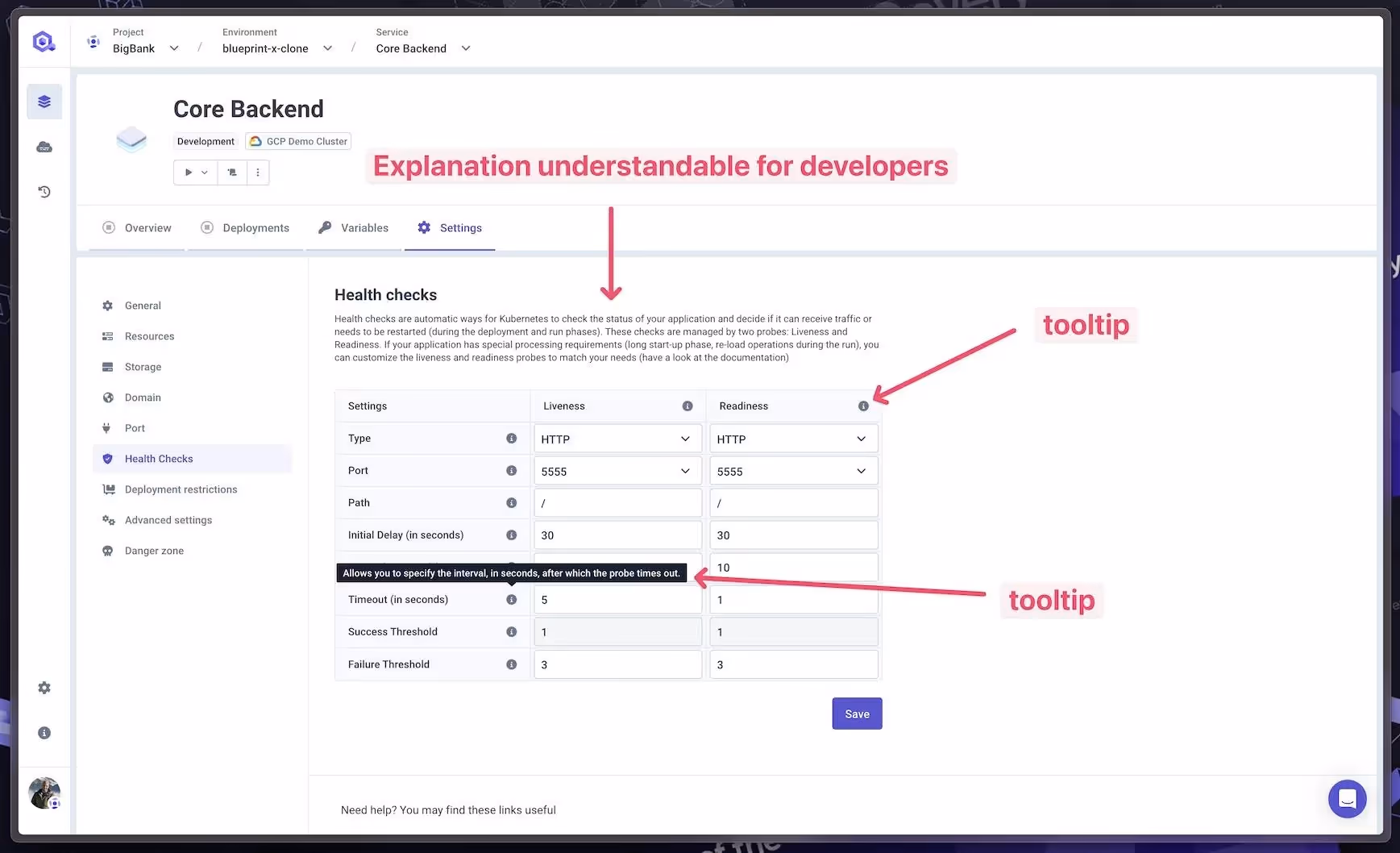Viewport: 1400px width, 853px height.
Task: Open Port settings section
Action: tap(192, 428)
